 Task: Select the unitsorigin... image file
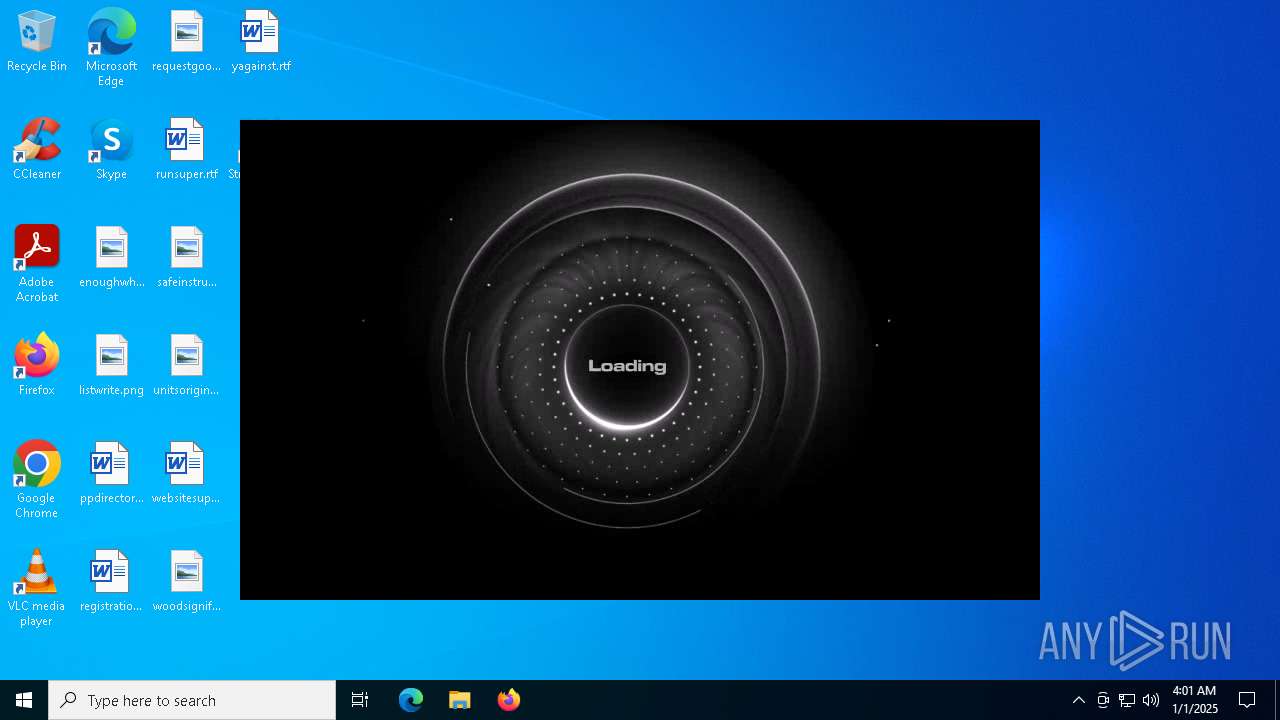(186, 365)
